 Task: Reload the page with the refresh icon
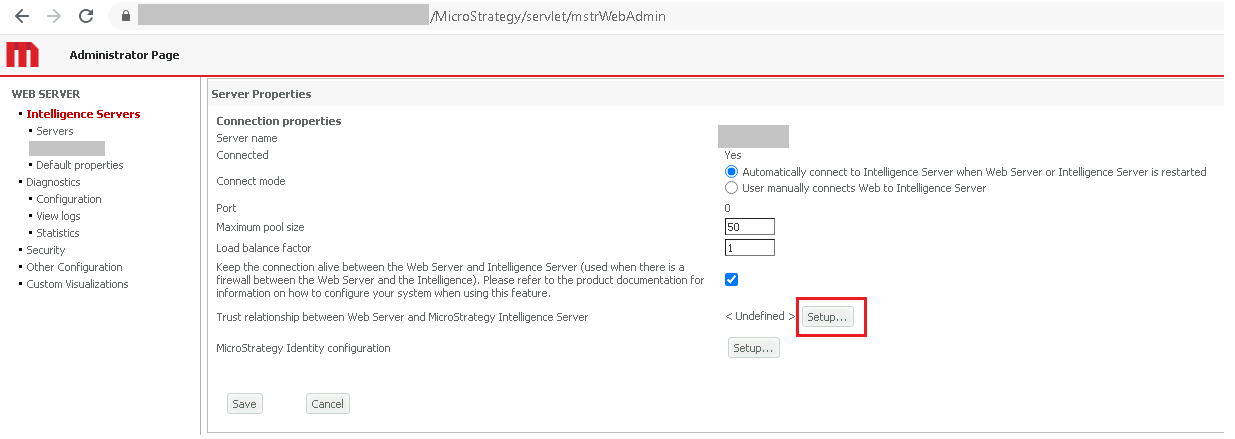pyautogui.click(x=86, y=16)
